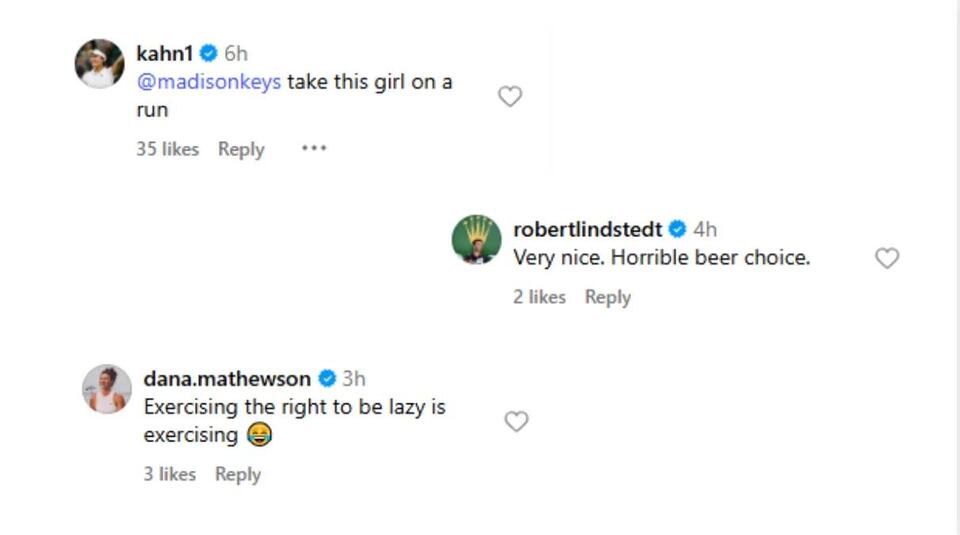
Task: Open the three-dot options on kahn1's comment
Action: pos(314,149)
